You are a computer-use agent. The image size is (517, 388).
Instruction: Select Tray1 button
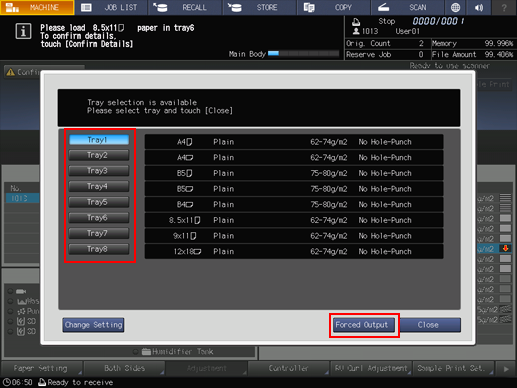pyautogui.click(x=99, y=140)
